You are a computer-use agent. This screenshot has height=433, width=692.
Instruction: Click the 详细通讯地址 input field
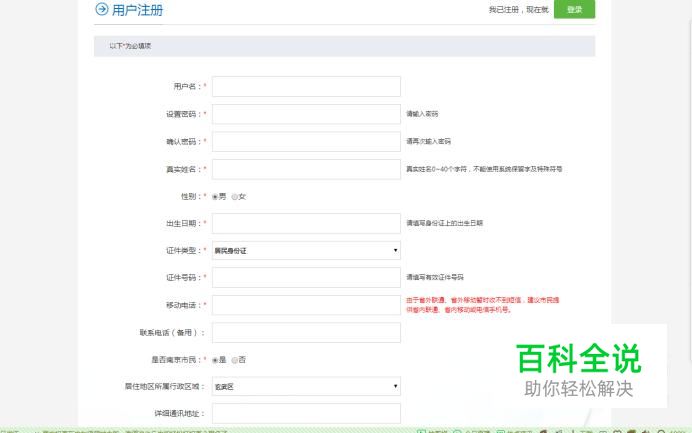(306, 414)
